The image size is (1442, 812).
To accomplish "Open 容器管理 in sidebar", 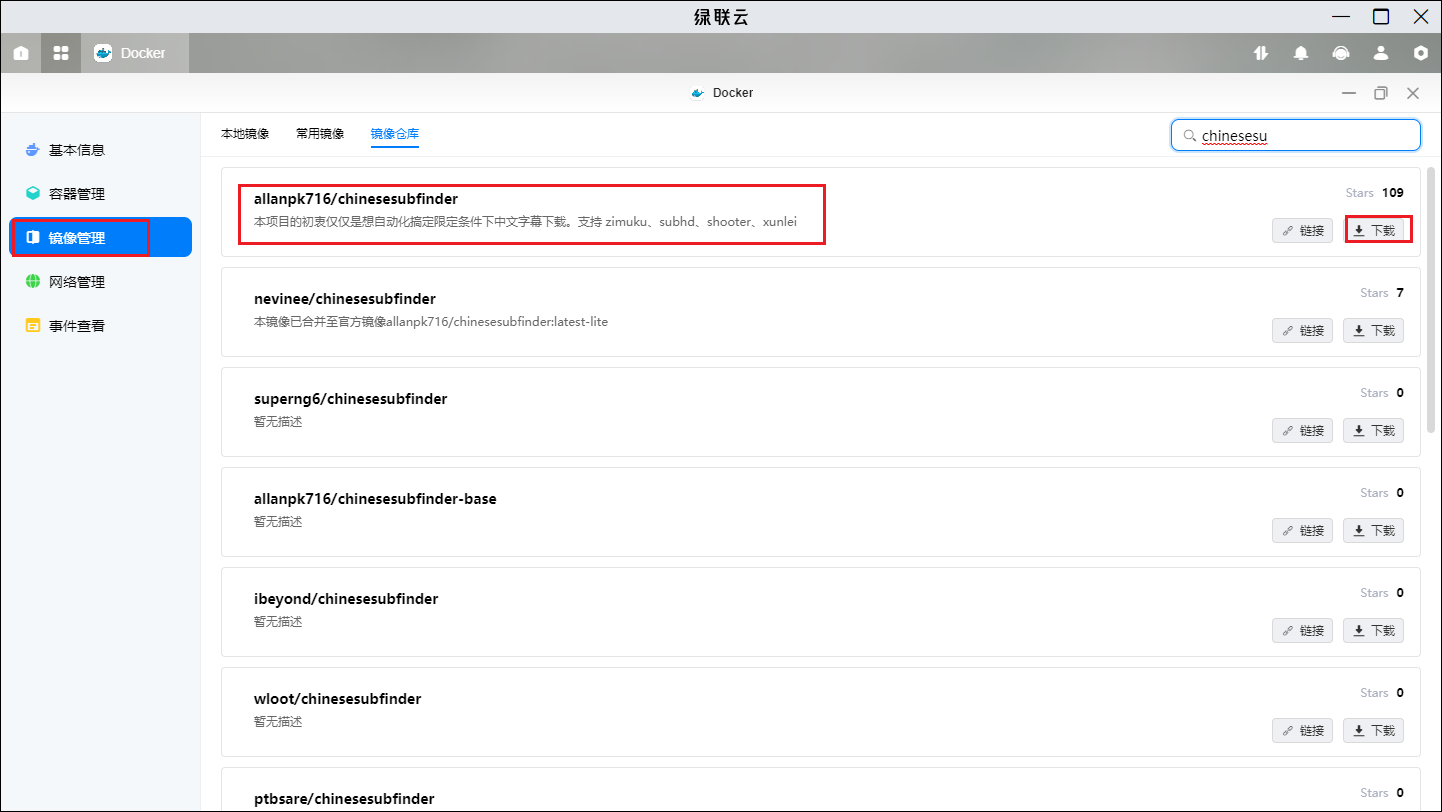I will (77, 194).
